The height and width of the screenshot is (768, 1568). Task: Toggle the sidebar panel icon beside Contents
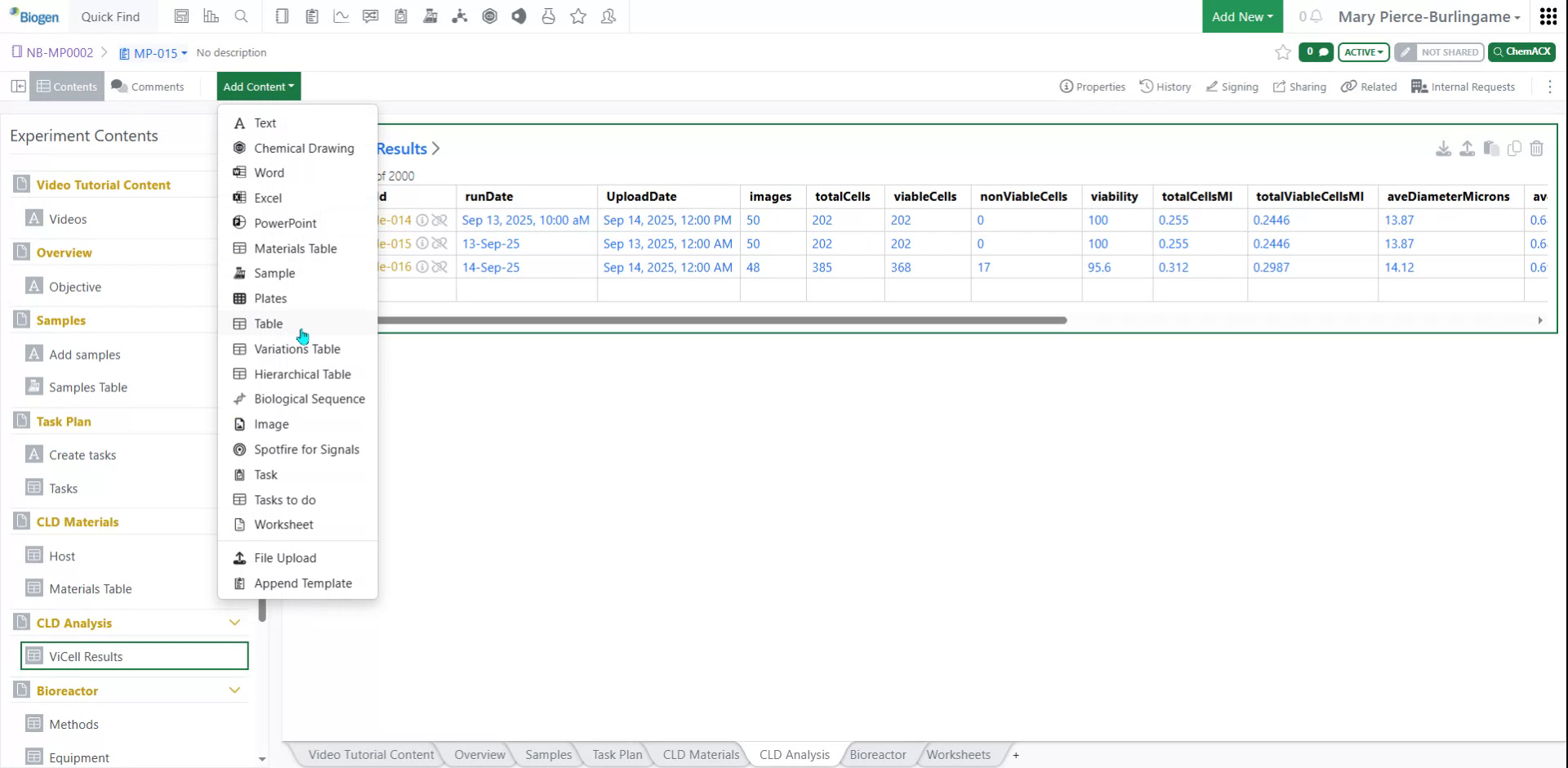(18, 86)
